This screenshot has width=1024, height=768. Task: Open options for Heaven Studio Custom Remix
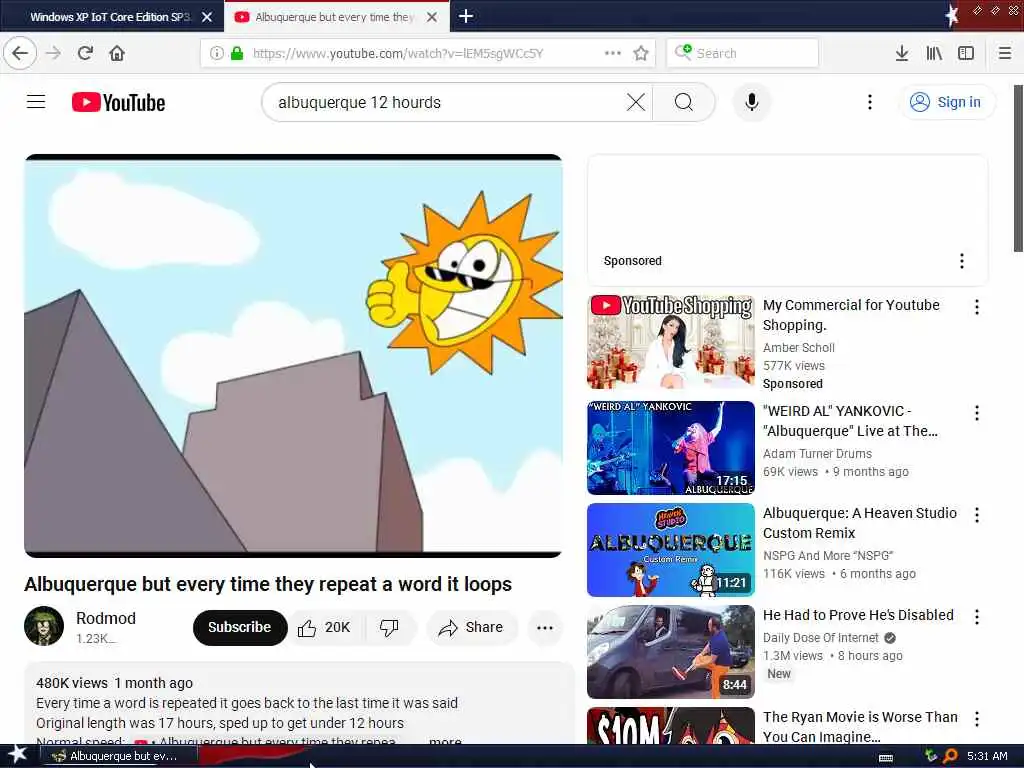pyautogui.click(x=976, y=515)
